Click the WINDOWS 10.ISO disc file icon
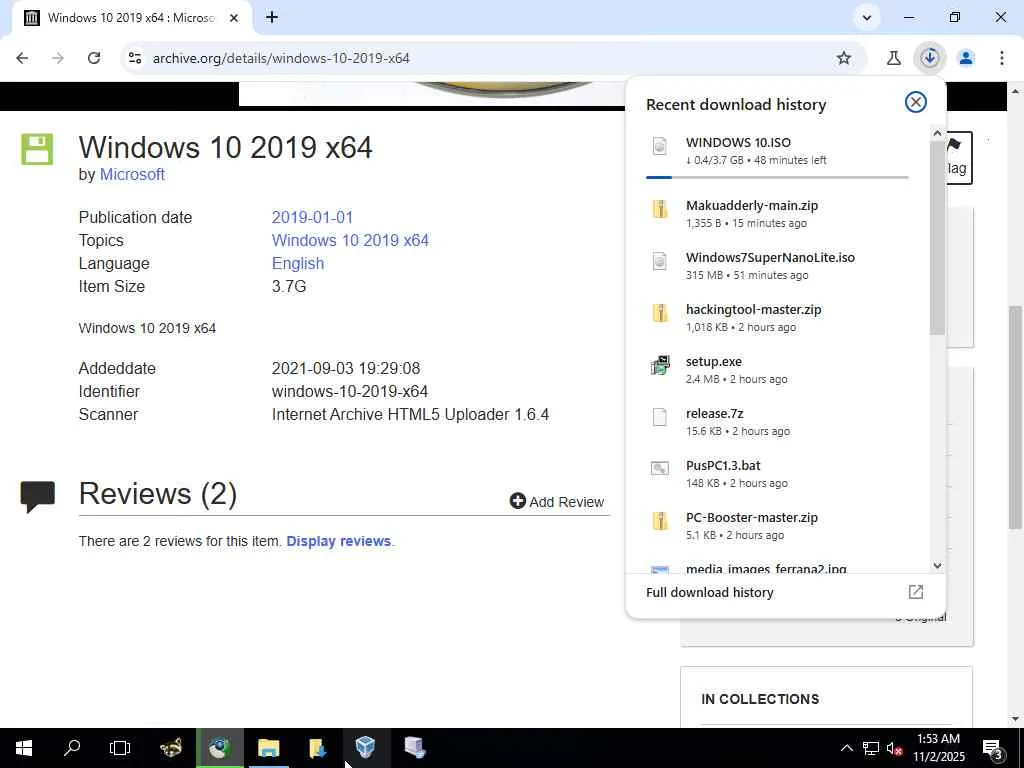Screen dimensions: 1024x768 [x=660, y=146]
